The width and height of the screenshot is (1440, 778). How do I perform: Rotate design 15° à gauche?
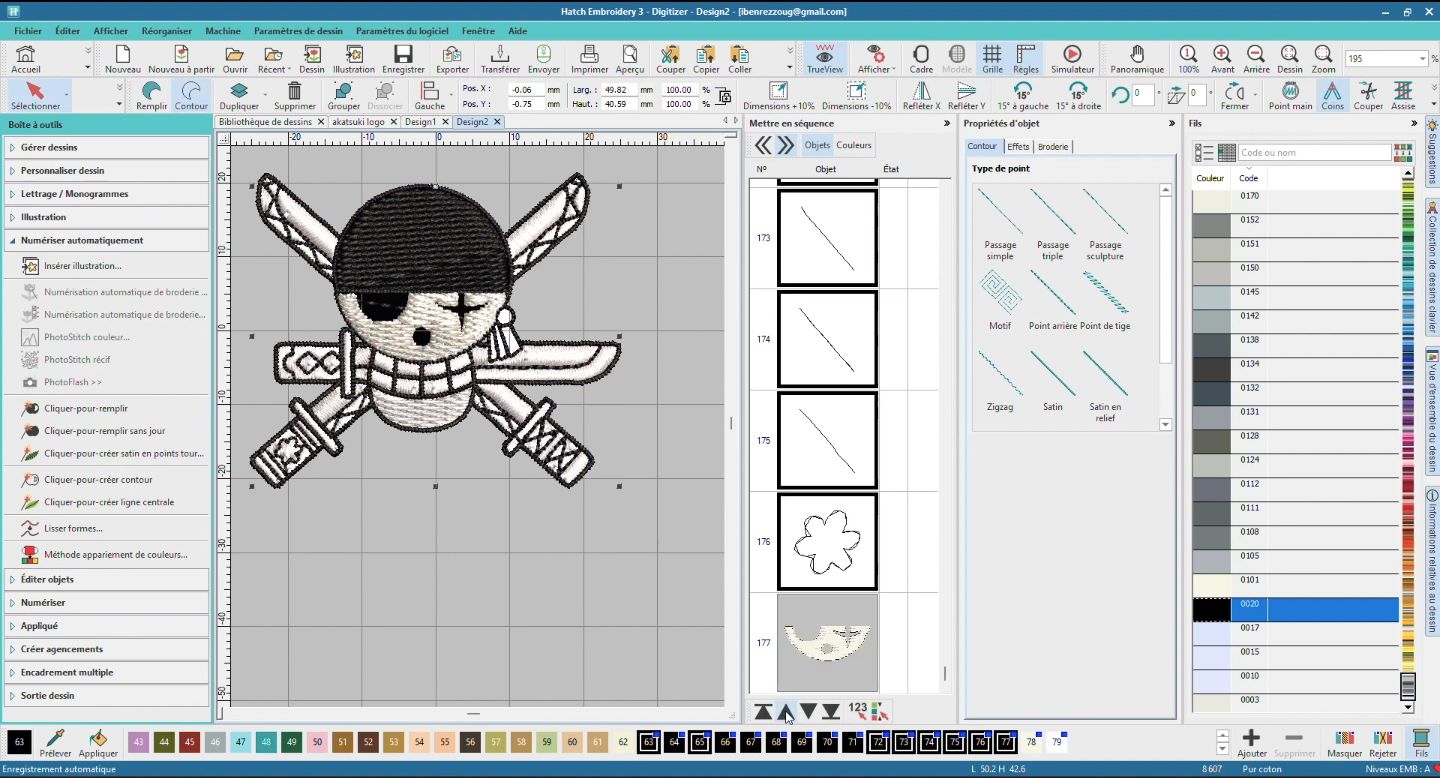click(1022, 96)
